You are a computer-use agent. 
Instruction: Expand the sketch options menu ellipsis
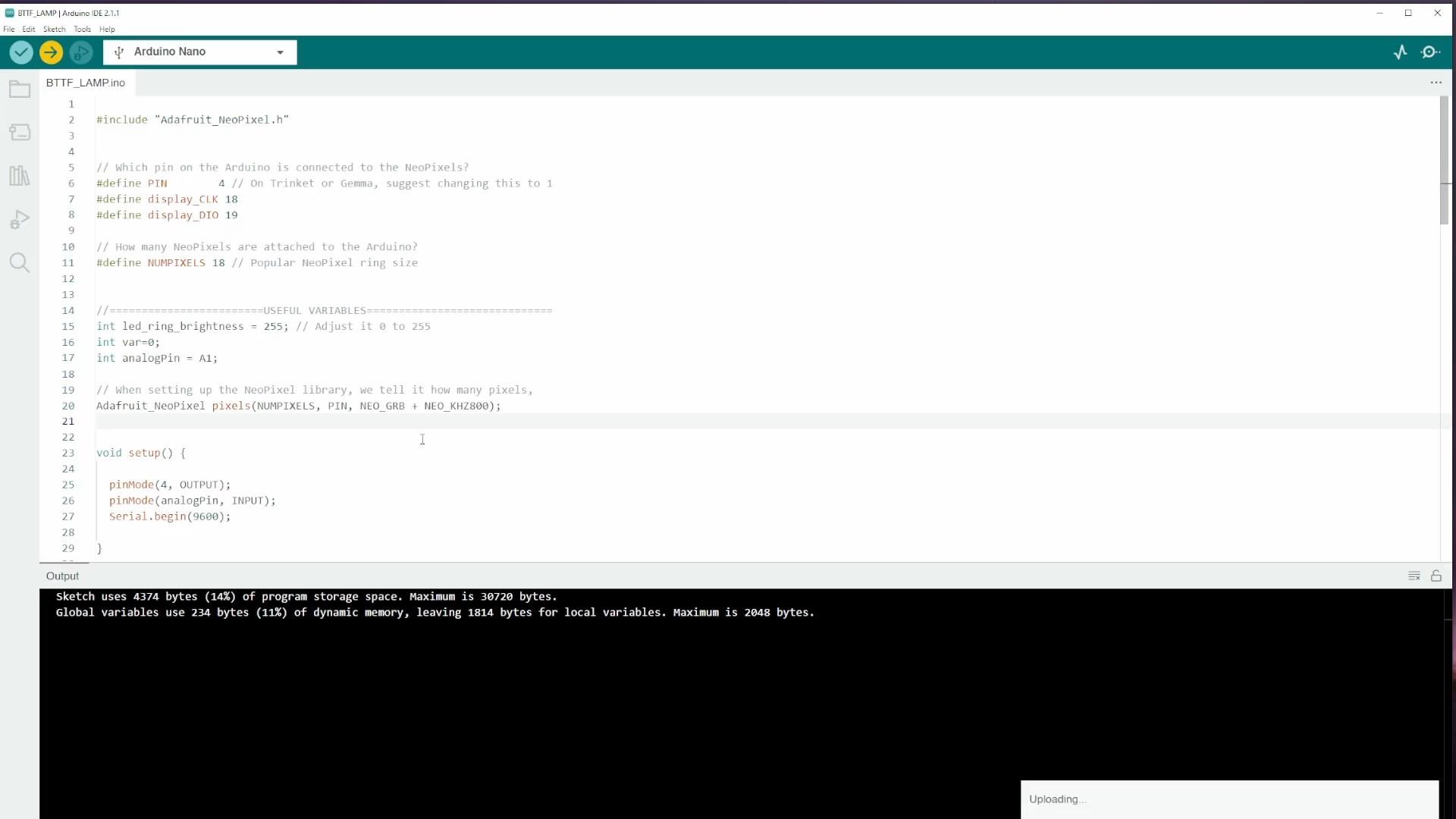pyautogui.click(x=1436, y=82)
